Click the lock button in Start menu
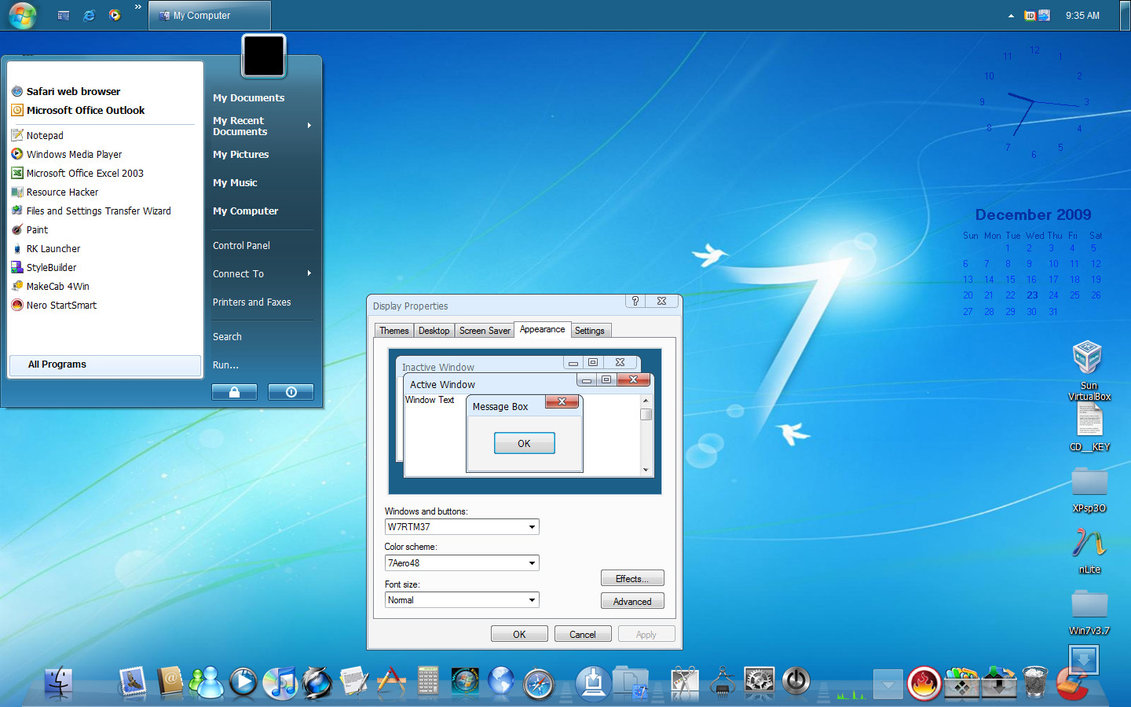Image resolution: width=1131 pixels, height=707 pixels. click(234, 392)
